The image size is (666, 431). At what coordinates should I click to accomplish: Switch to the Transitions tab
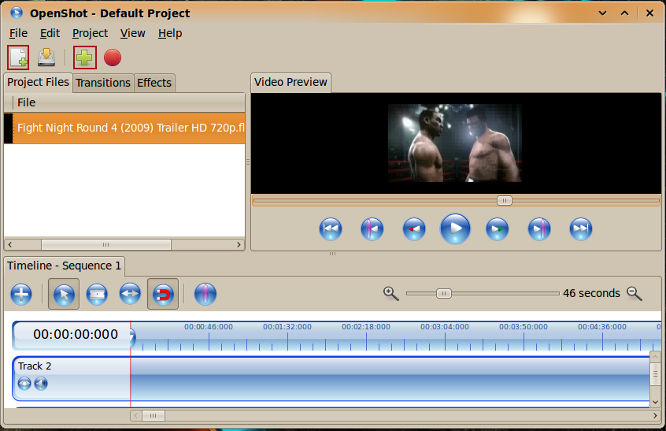(x=103, y=83)
